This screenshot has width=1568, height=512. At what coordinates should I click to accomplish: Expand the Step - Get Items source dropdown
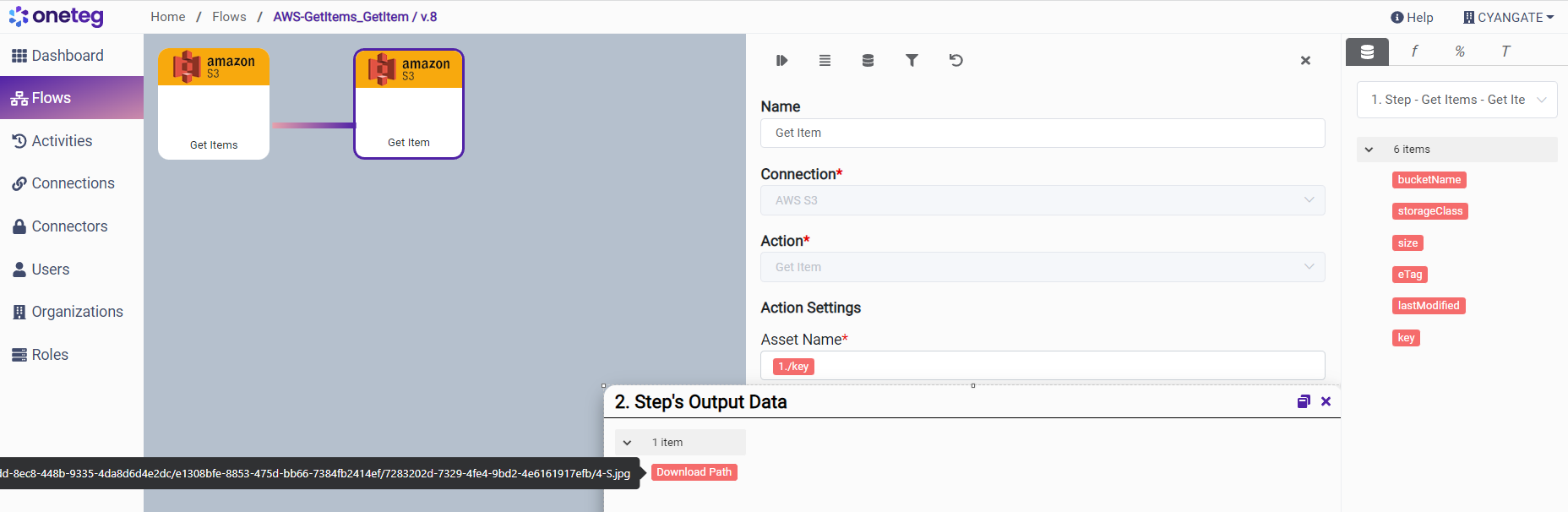coord(1456,100)
